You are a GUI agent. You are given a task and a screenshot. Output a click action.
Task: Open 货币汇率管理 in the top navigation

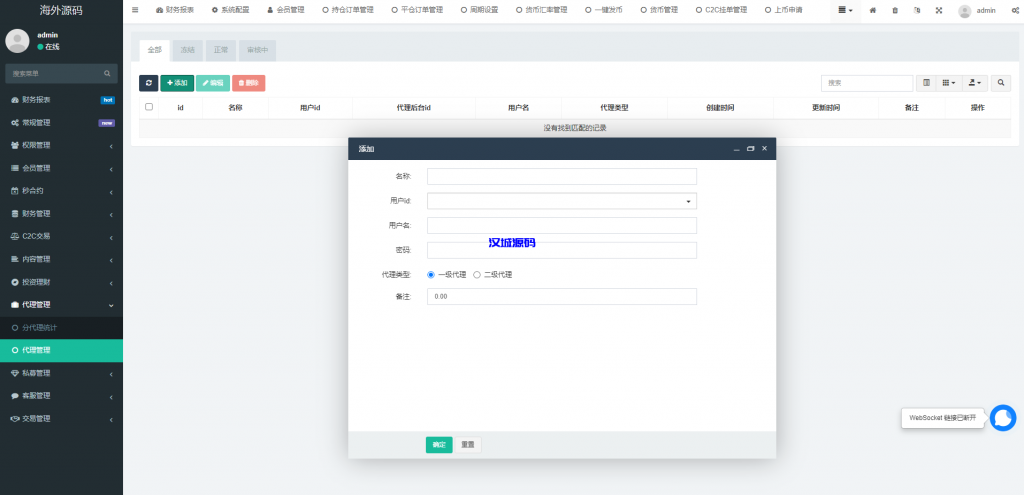click(x=541, y=10)
